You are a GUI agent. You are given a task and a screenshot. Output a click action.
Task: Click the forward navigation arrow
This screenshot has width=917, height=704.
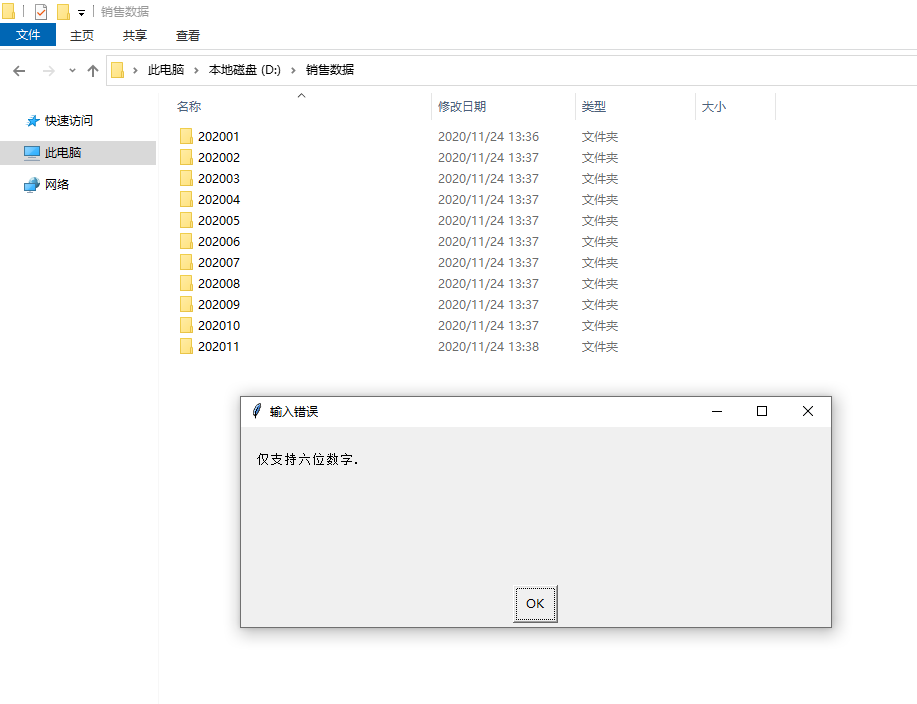click(x=49, y=71)
